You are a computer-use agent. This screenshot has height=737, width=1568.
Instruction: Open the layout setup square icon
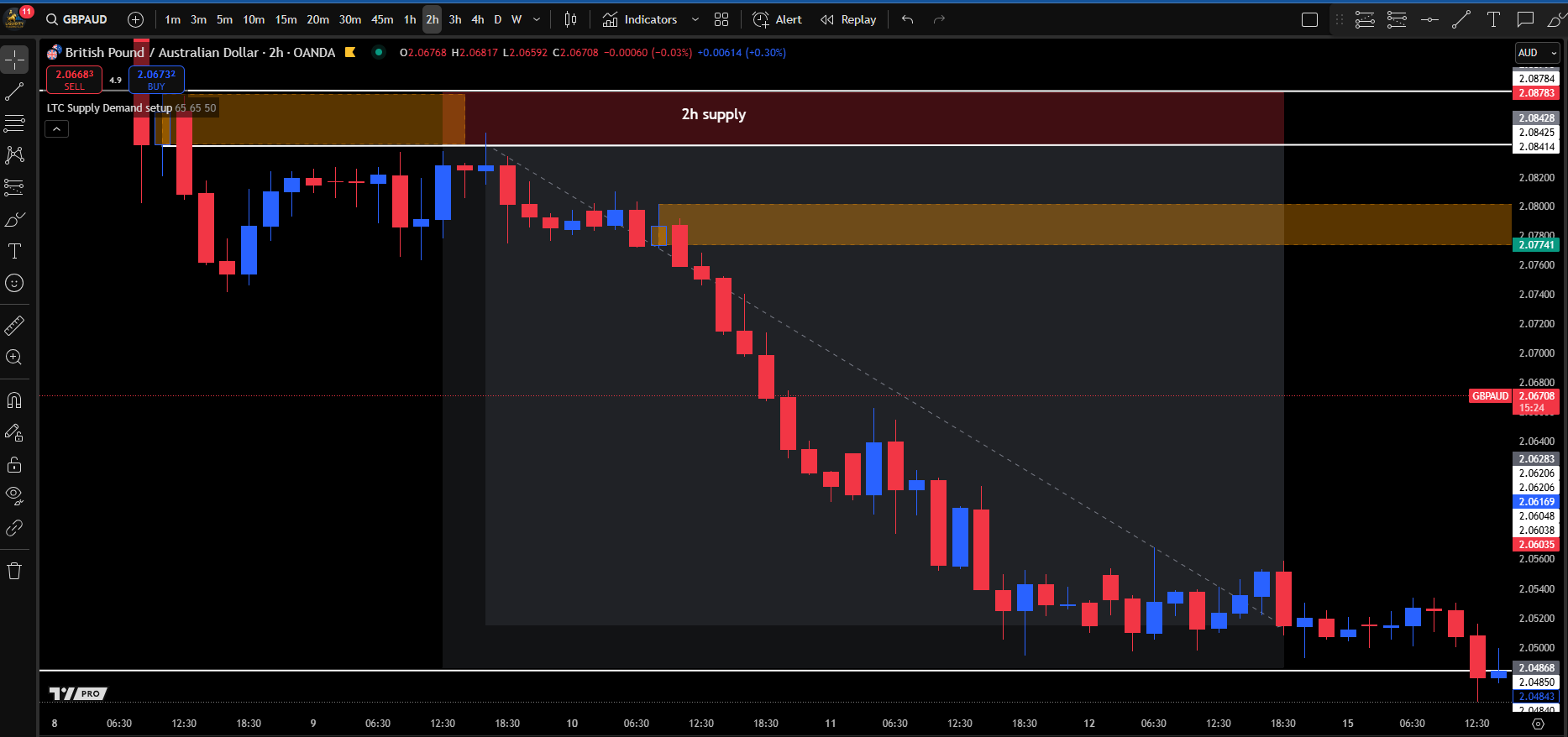click(x=1309, y=19)
